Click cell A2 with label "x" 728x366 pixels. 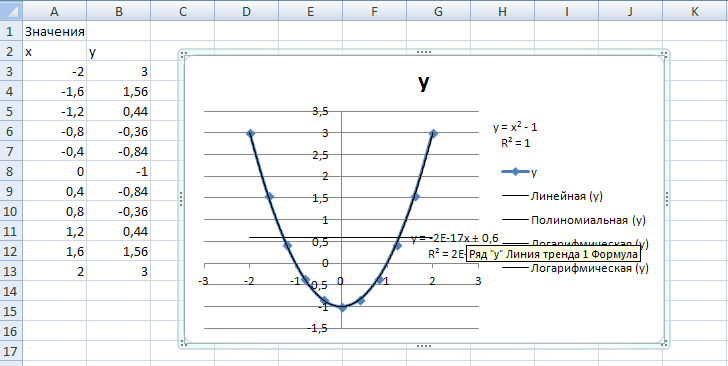54,52
